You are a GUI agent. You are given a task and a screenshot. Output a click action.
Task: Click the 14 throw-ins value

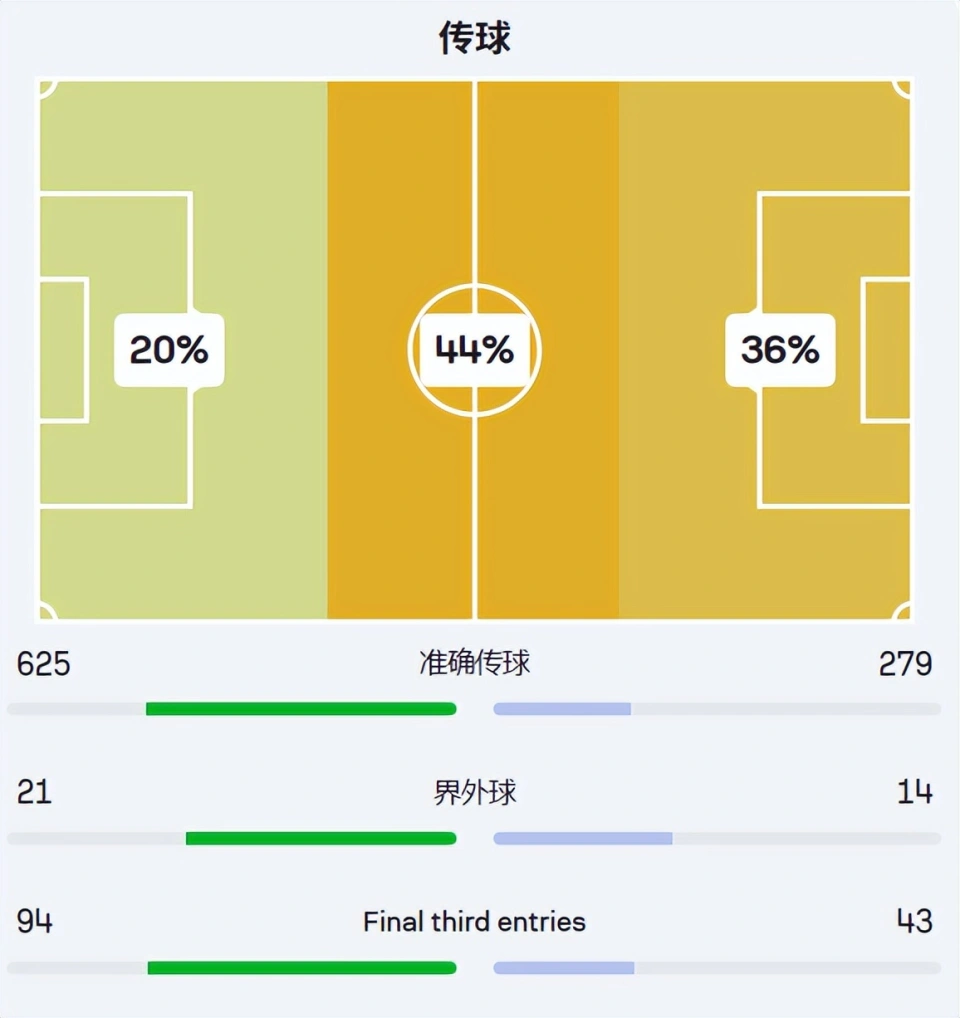pyautogui.click(x=915, y=793)
